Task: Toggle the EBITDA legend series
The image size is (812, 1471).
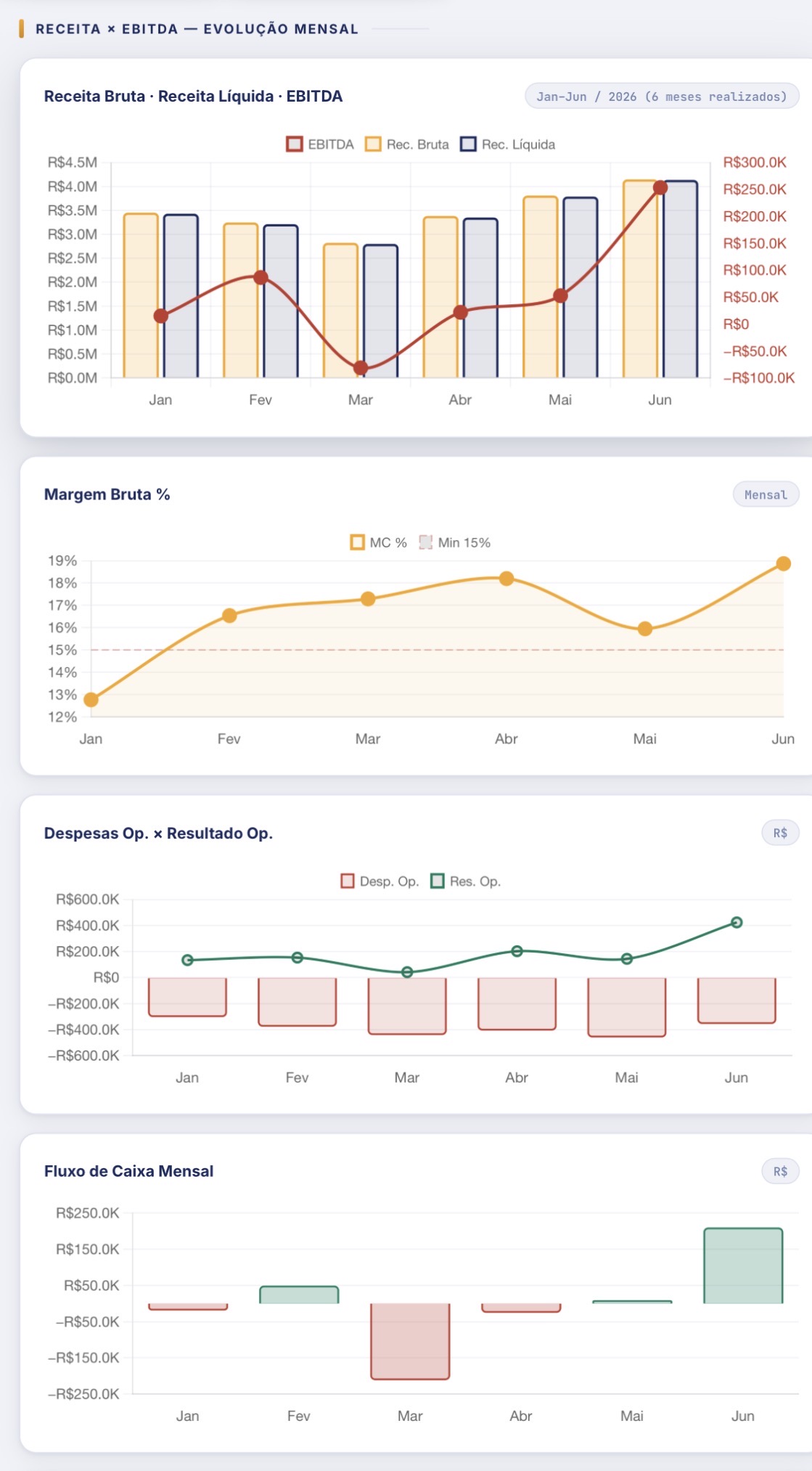Action: coord(320,144)
